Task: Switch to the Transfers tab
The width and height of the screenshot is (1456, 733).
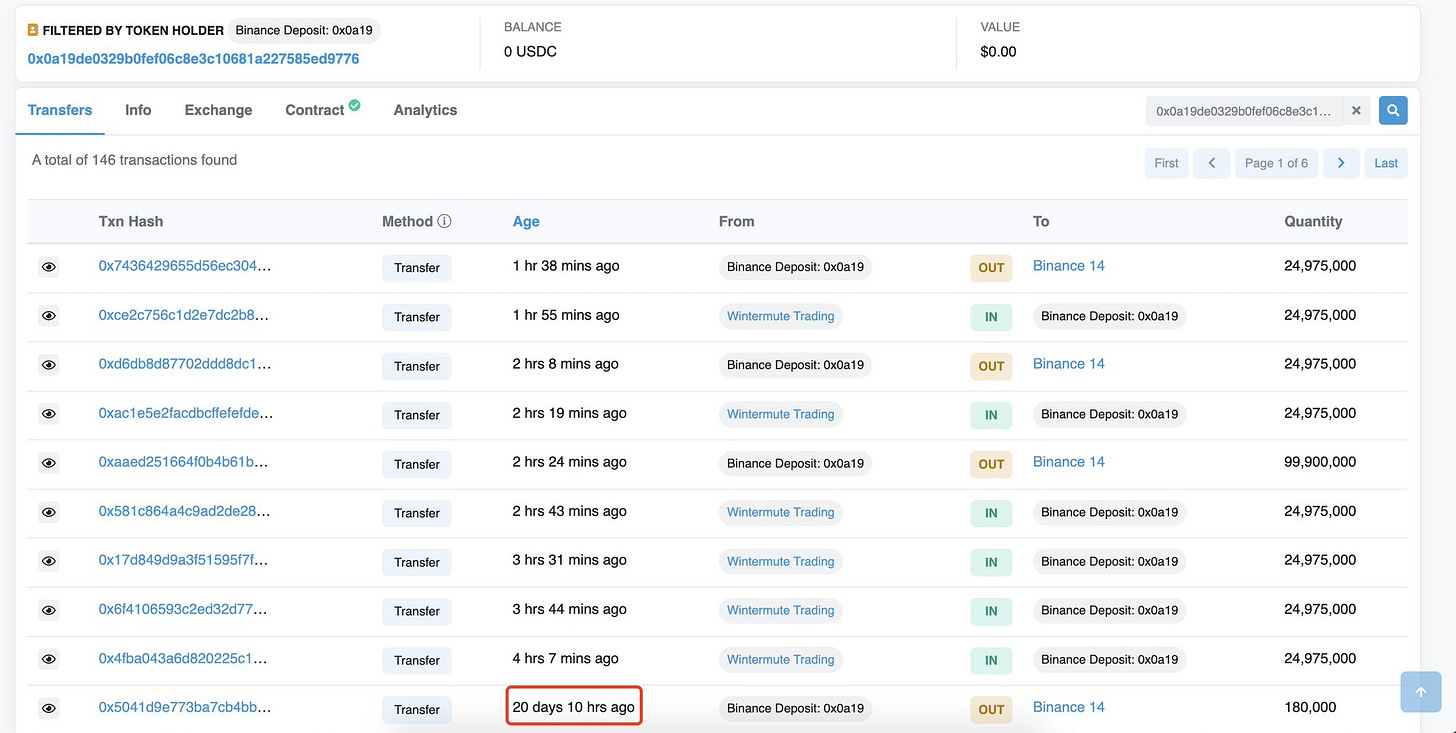Action: [x=60, y=110]
